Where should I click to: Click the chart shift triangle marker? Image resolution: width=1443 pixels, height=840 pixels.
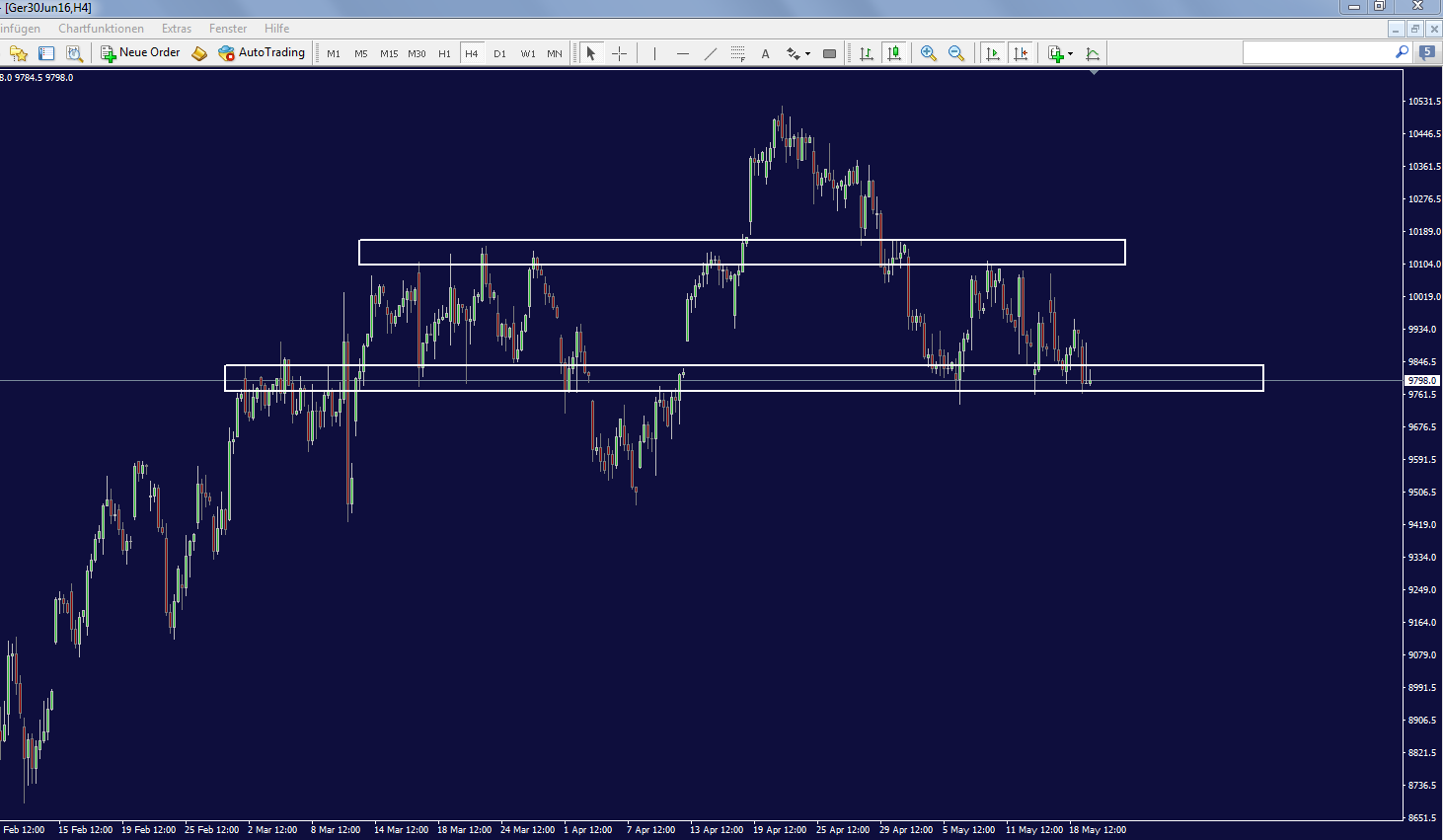[x=1093, y=72]
